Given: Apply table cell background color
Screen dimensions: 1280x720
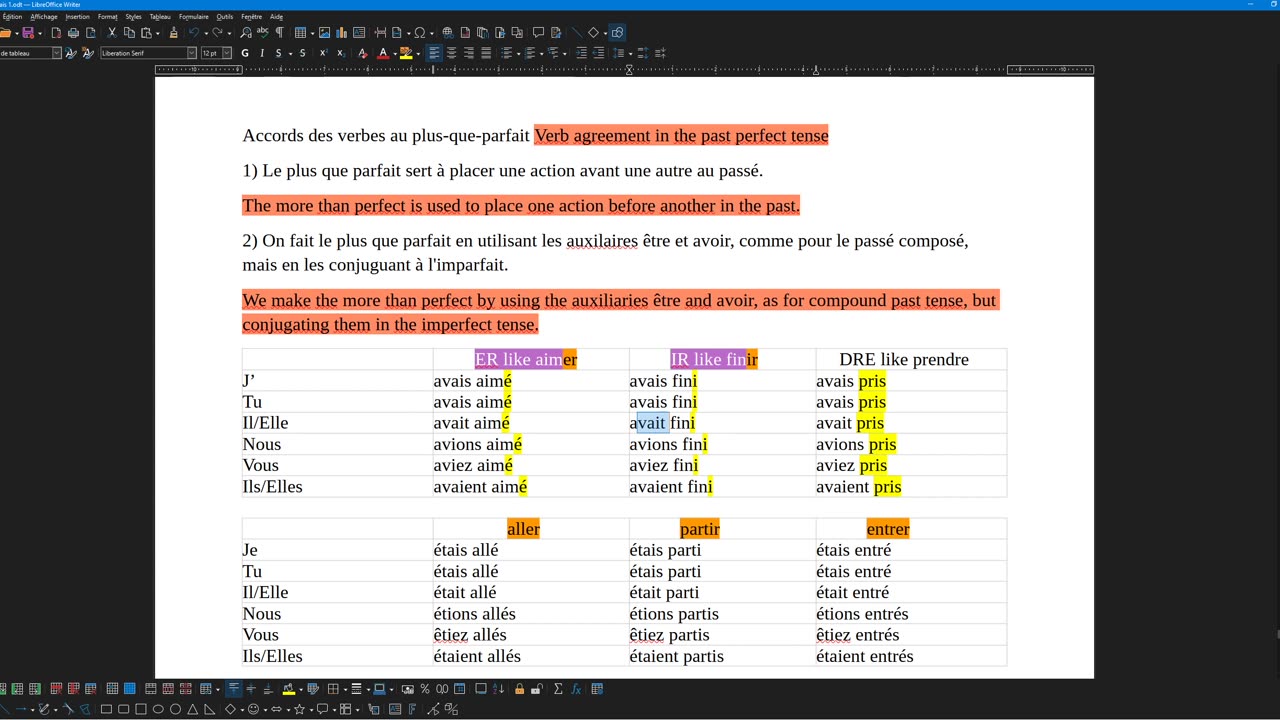Looking at the screenshot, I should pos(287,689).
